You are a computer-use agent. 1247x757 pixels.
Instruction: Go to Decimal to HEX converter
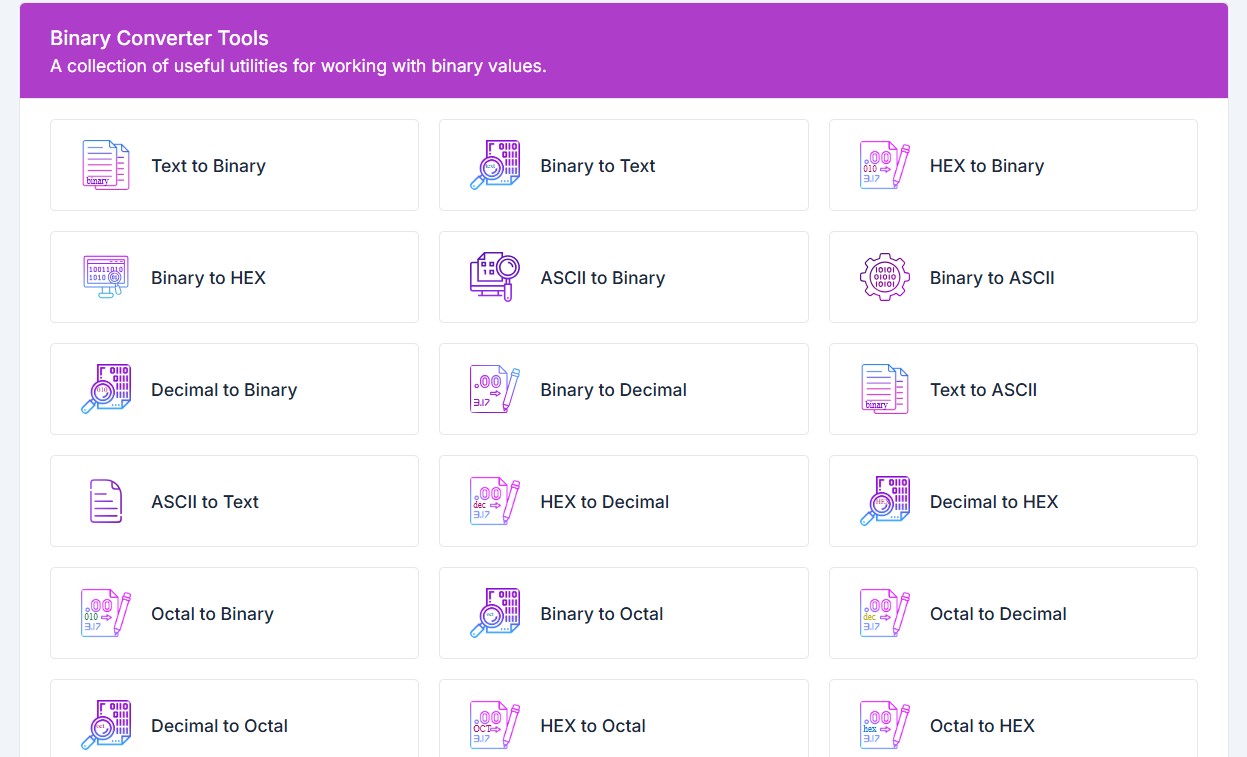993,502
